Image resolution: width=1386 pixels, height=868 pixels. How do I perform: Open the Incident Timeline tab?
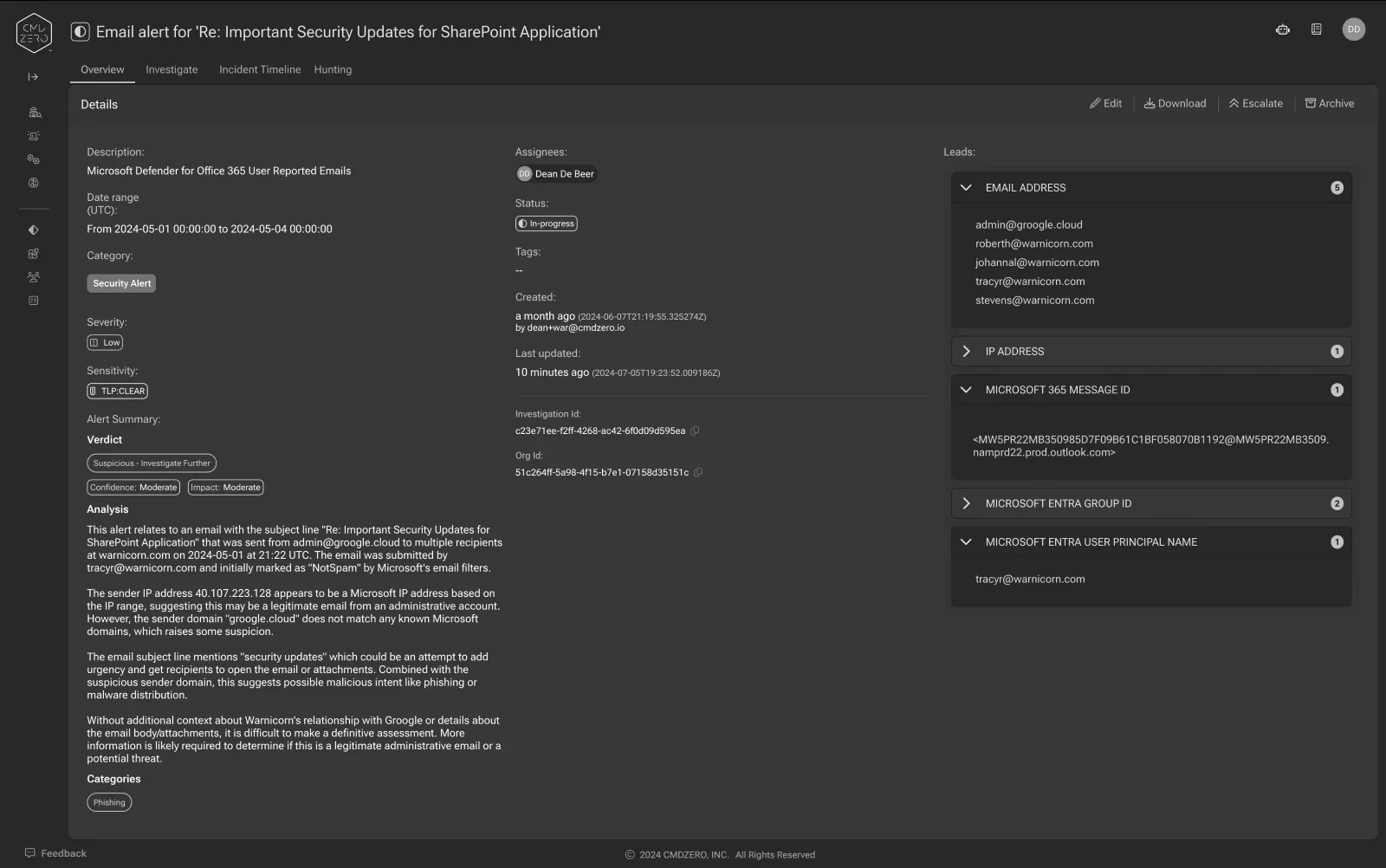[x=260, y=69]
